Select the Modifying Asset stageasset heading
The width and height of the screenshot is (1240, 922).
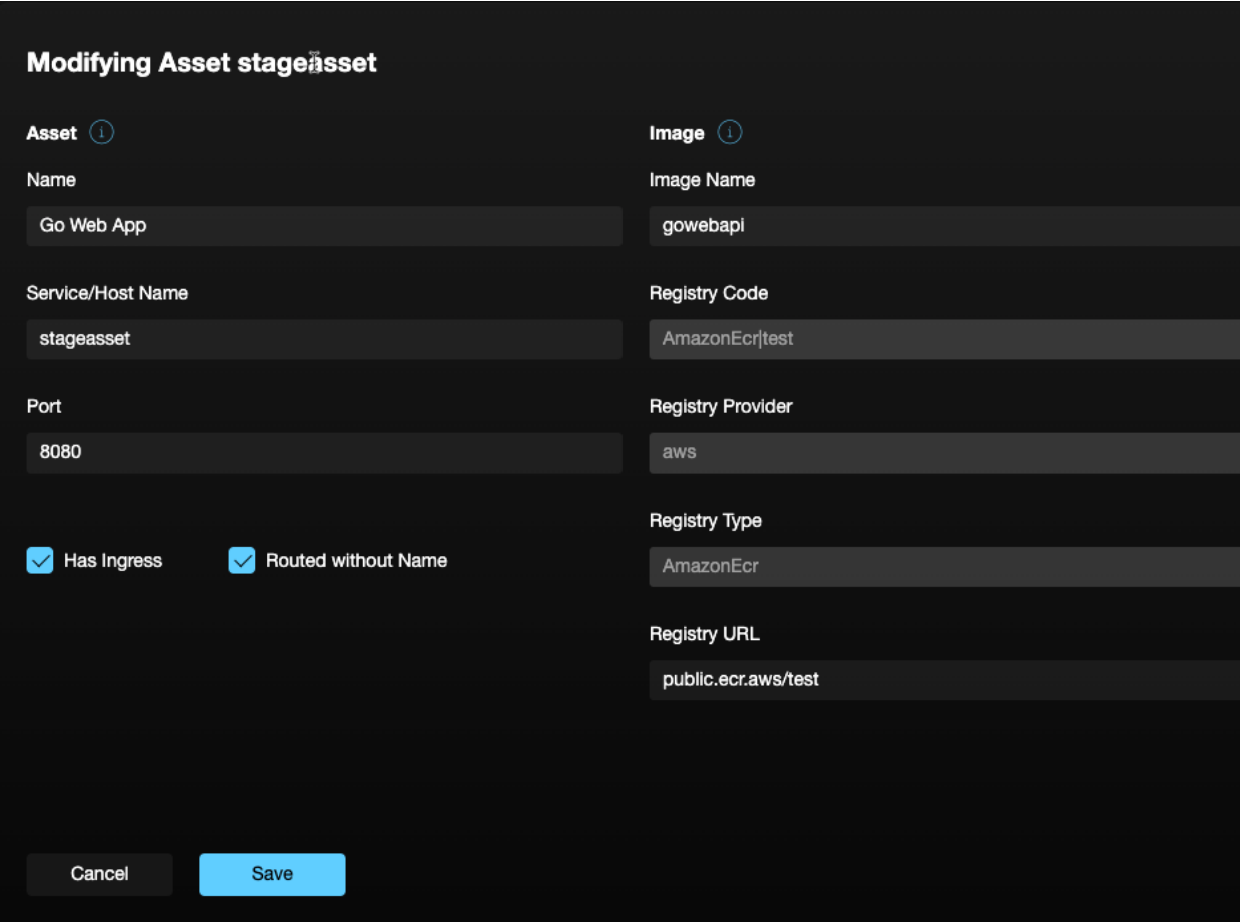coord(202,62)
